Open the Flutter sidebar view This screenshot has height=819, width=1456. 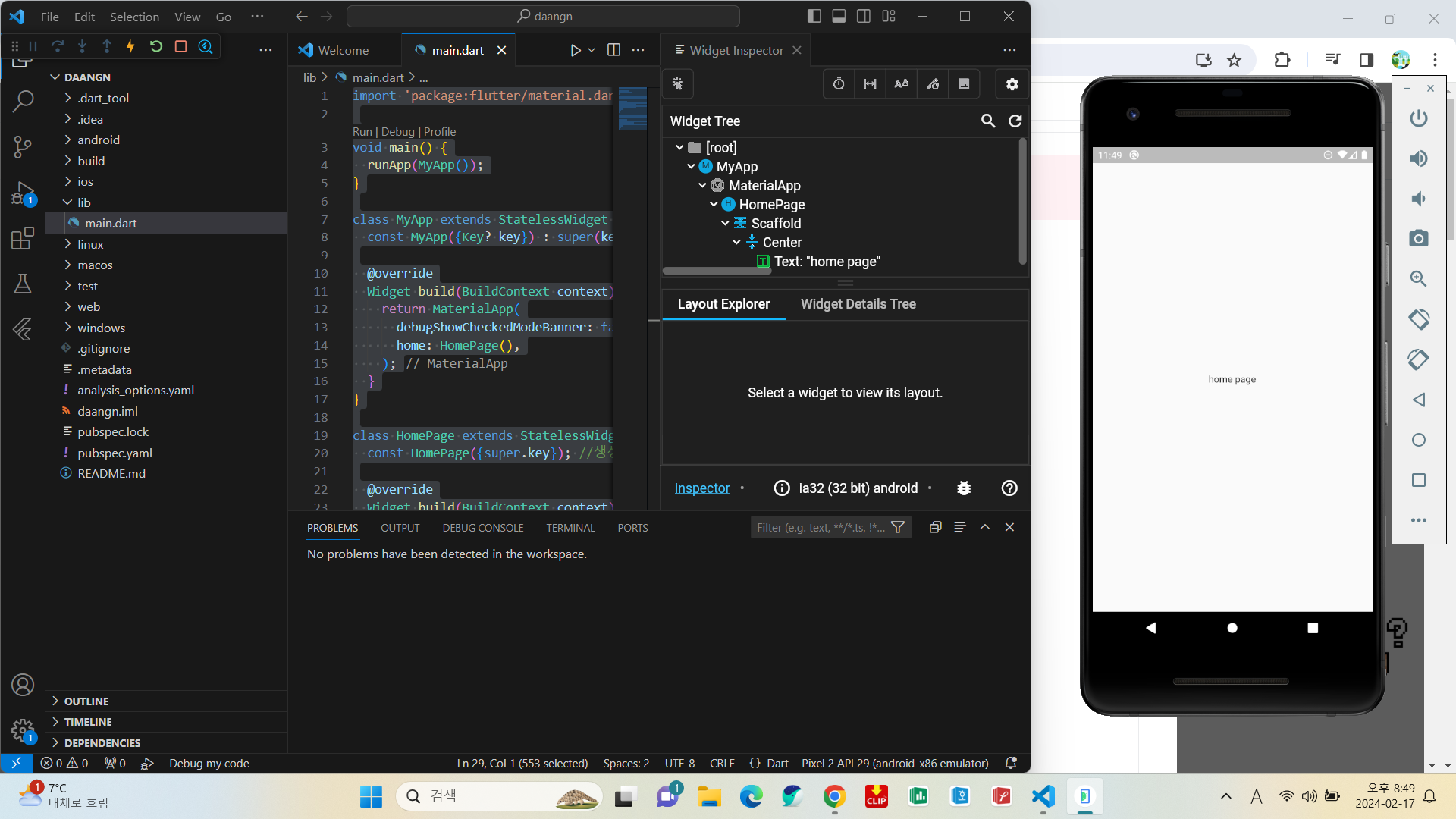point(23,329)
